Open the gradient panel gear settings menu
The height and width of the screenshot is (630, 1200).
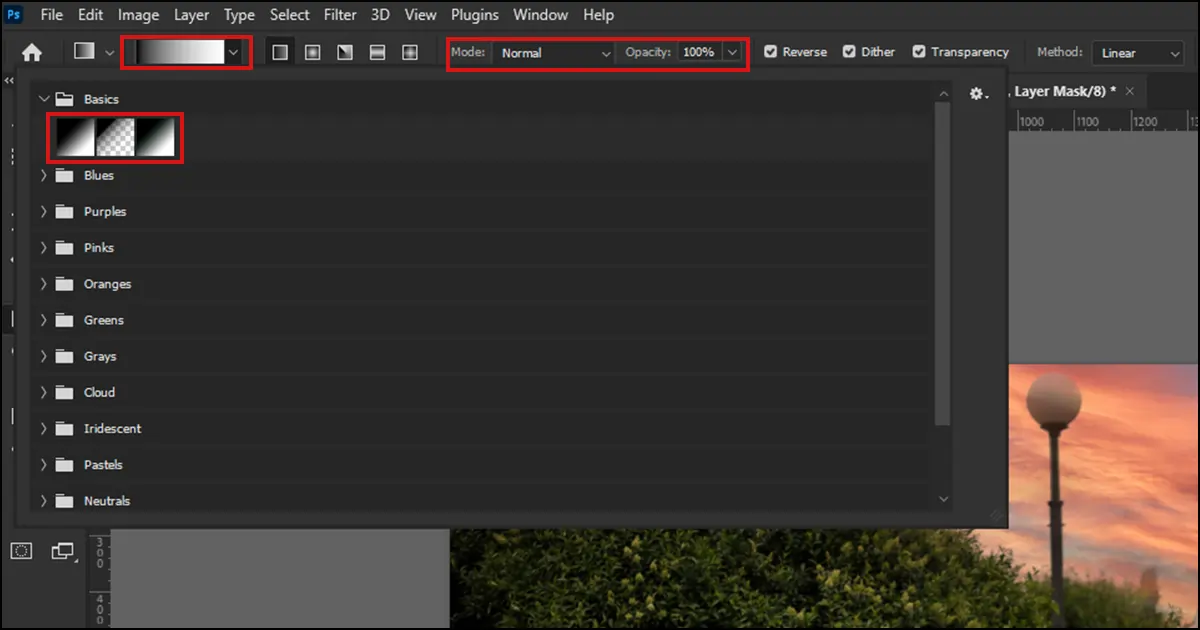[x=978, y=94]
